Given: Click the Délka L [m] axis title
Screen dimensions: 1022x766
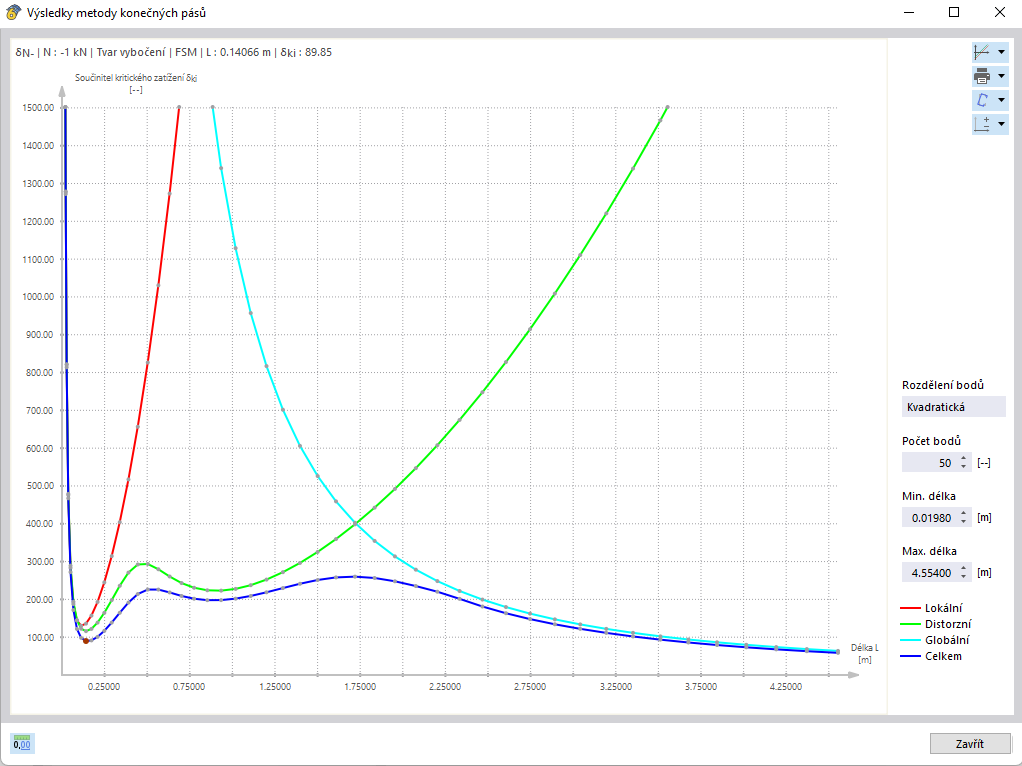Looking at the screenshot, I should (x=864, y=654).
